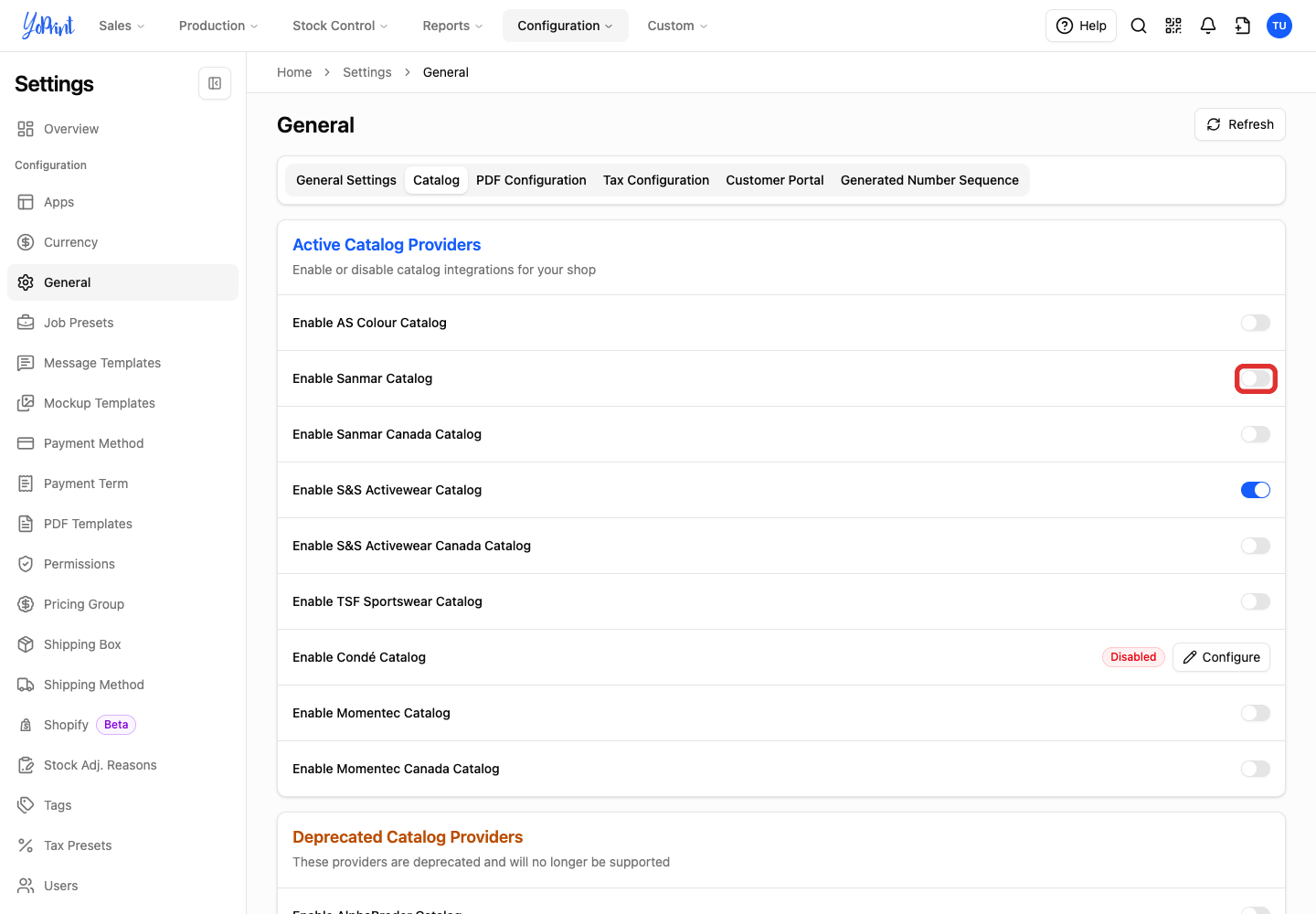Click the Message Templates icon

click(26, 363)
